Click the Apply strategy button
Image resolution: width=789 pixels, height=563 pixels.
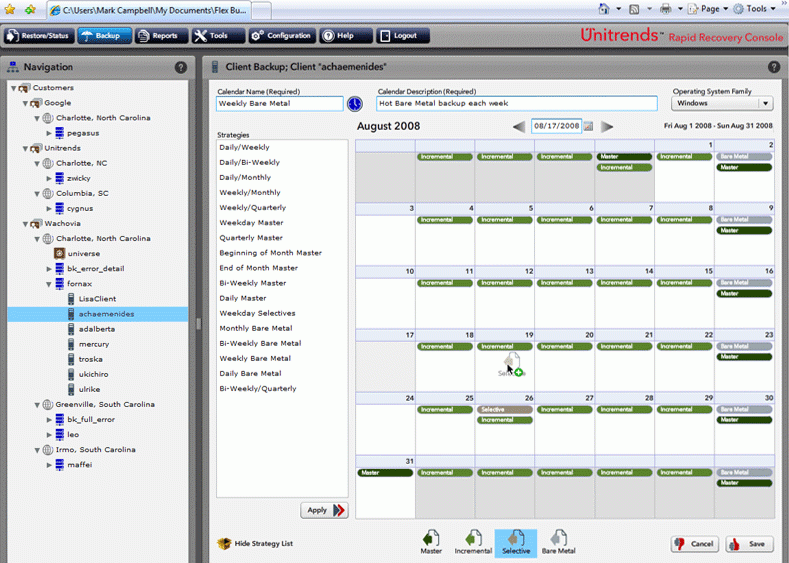point(325,510)
